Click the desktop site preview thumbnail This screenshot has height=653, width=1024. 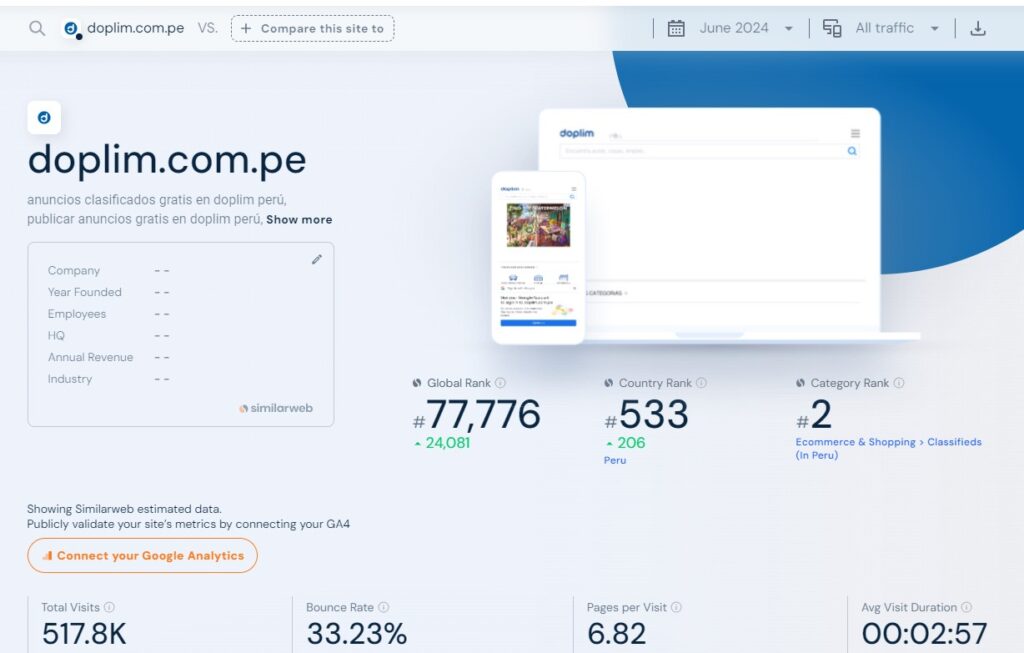731,222
